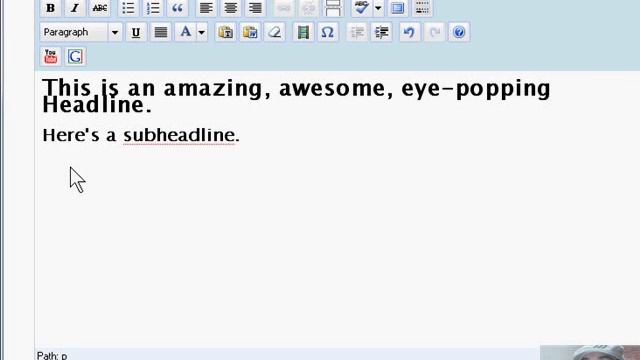640x360 pixels.
Task: Click the webcam video thumbnail
Action: coord(590,353)
